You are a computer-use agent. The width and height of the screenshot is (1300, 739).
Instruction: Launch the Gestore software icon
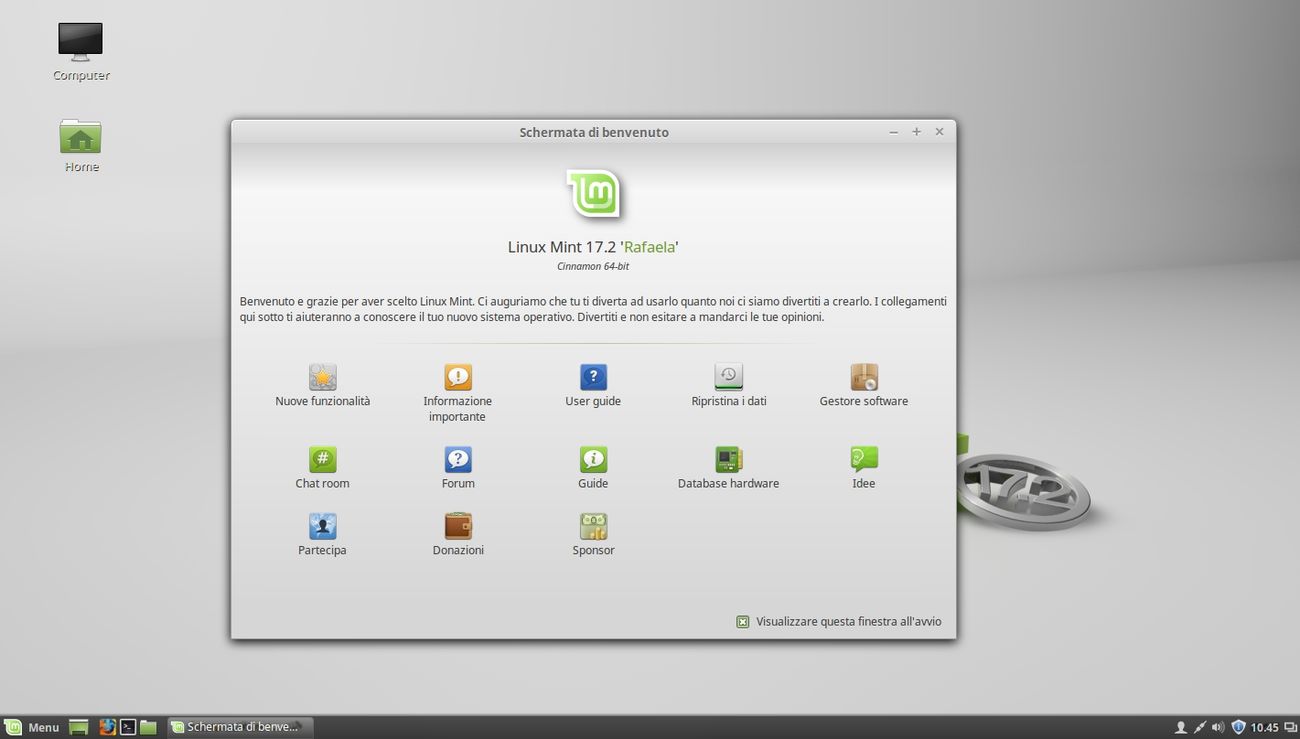(x=863, y=384)
